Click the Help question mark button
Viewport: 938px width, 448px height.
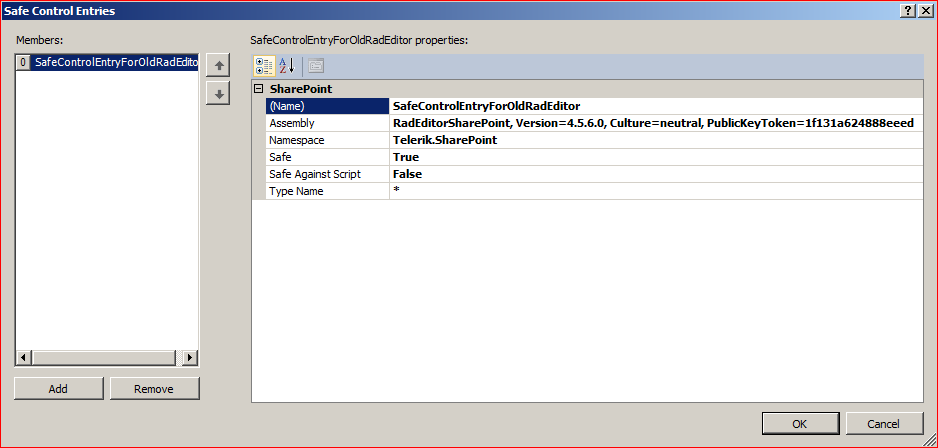click(907, 10)
